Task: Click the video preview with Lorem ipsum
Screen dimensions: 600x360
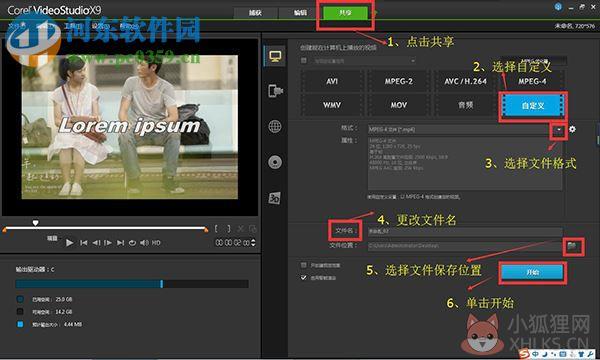Action: [x=130, y=127]
